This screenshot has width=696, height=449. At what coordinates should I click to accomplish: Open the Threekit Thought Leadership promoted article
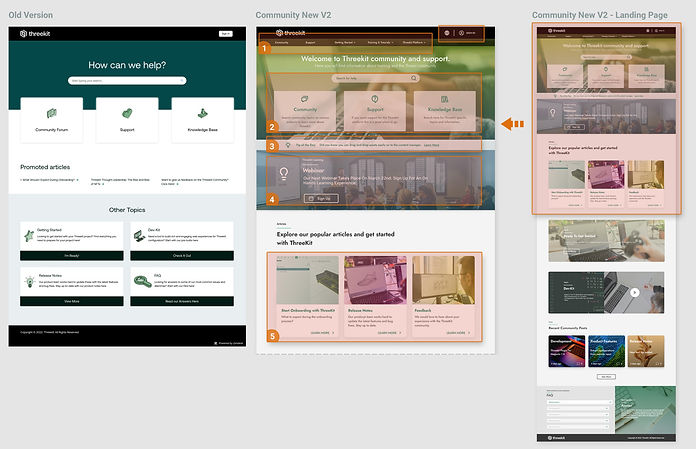120,181
